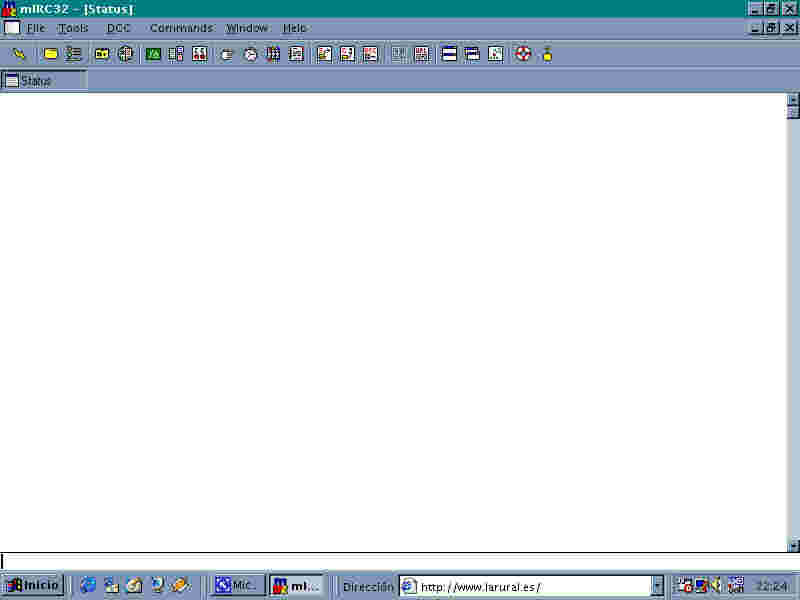Click the toolbar icon right of Colors grid
Screen dimensions: 800x600
(x=296, y=54)
